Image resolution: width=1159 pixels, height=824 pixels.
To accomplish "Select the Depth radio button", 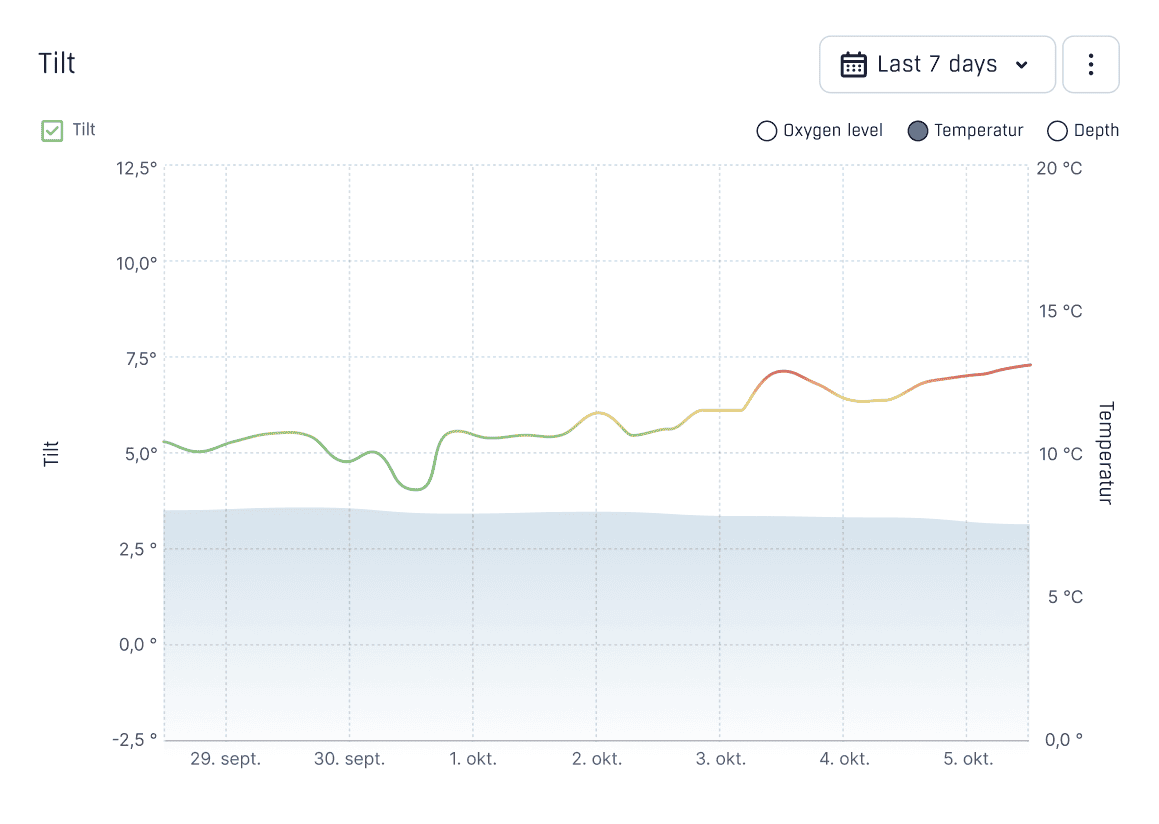I will pos(1057,131).
